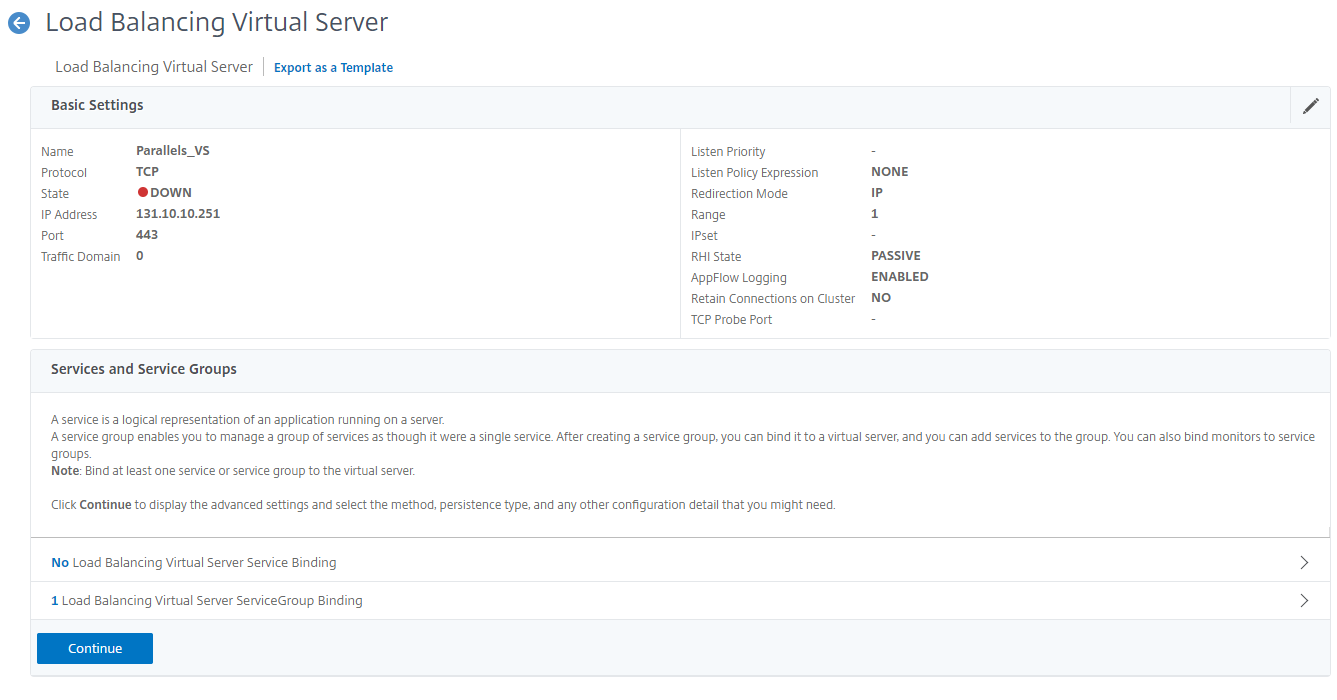This screenshot has height=700, width=1337.
Task: Open 'No Load Balancing Virtual Server Service Binding'
Action: click(x=194, y=563)
